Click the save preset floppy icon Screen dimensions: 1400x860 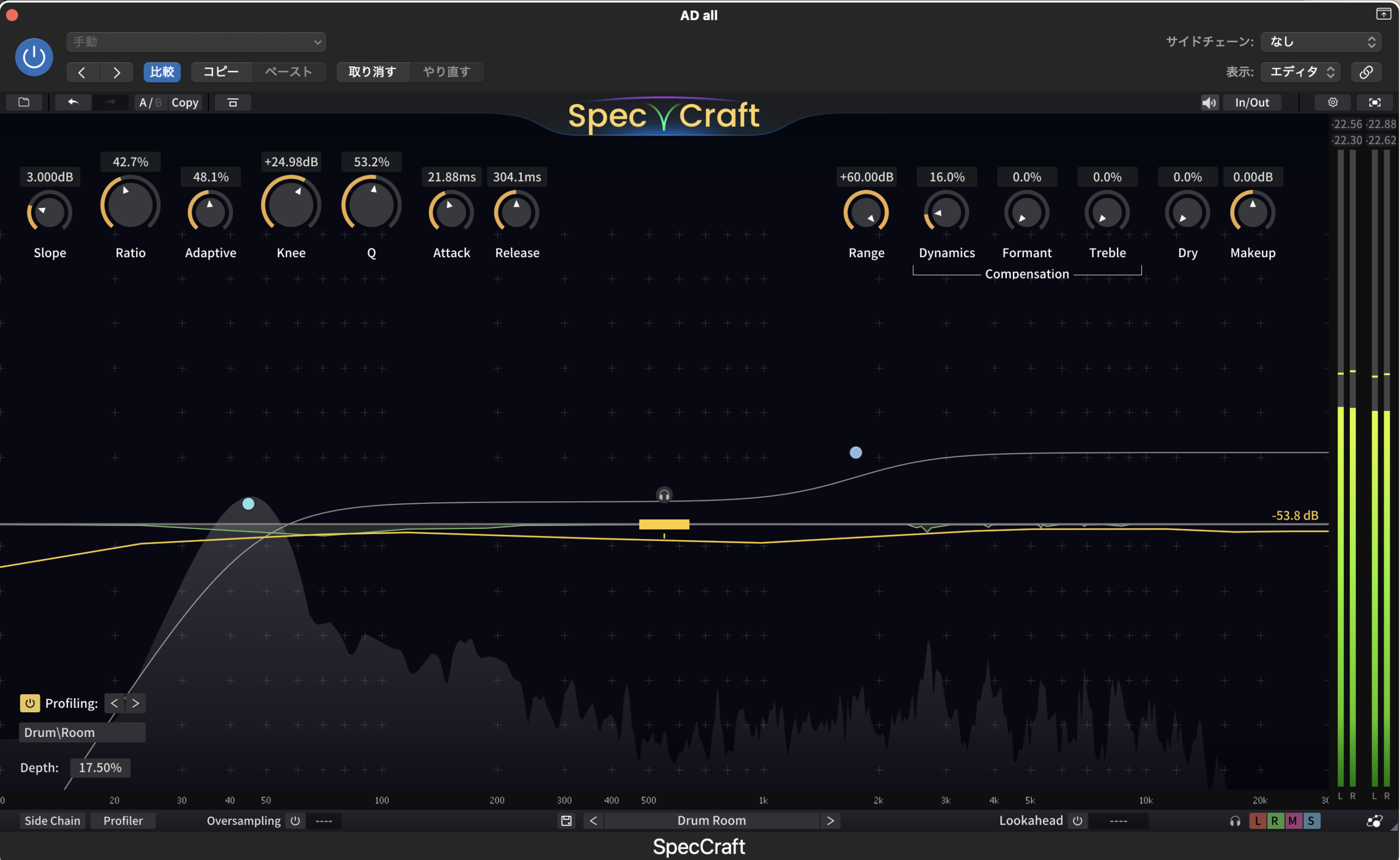point(566,821)
